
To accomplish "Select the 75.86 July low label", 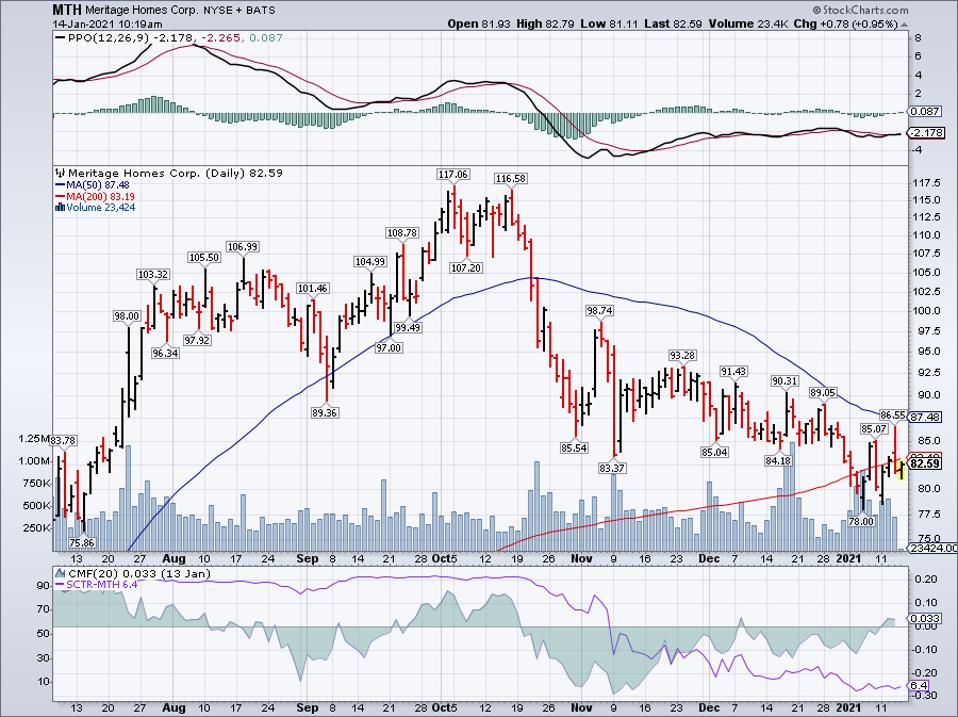I will click(82, 542).
